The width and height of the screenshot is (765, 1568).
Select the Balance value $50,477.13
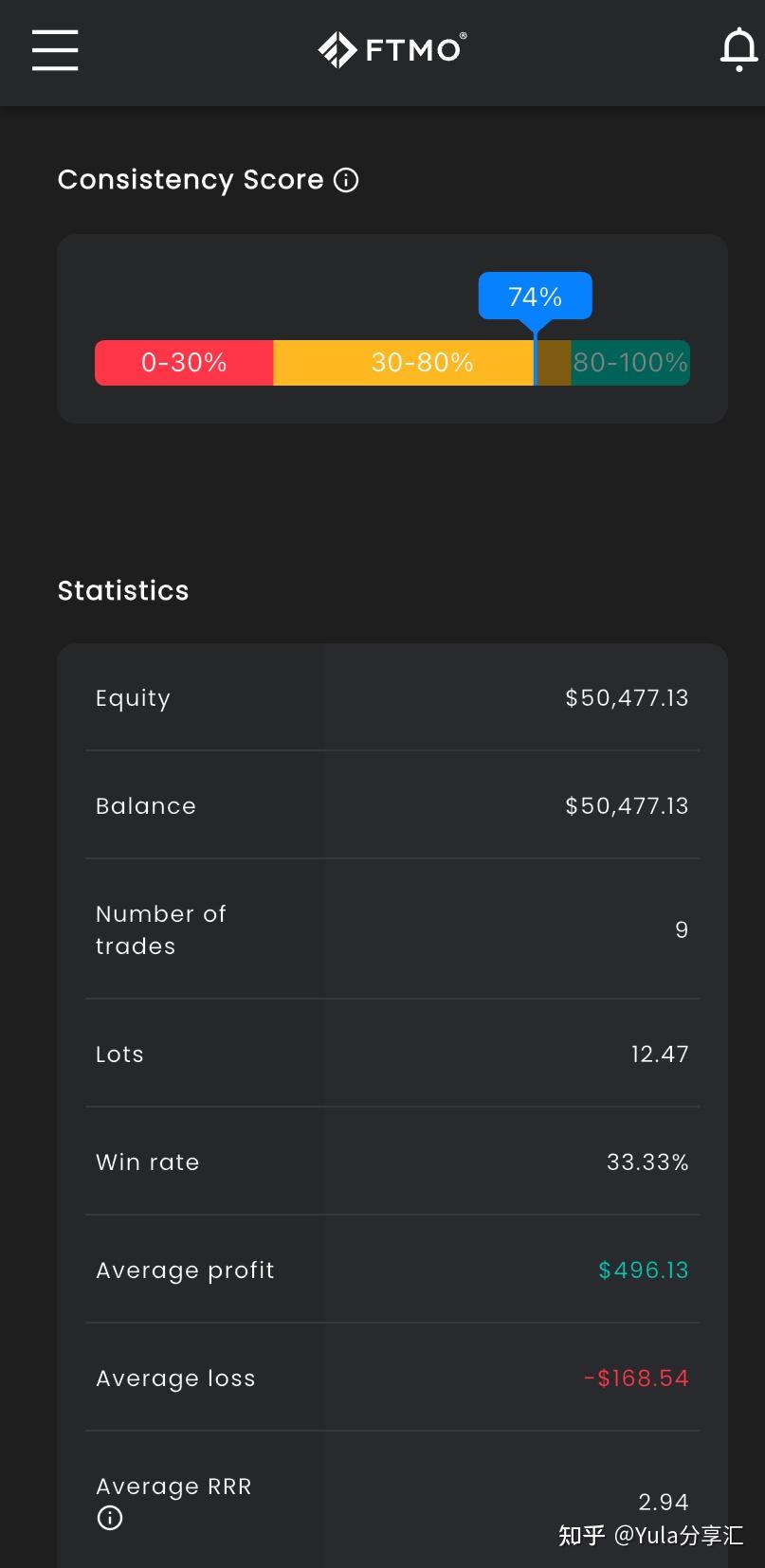[627, 806]
